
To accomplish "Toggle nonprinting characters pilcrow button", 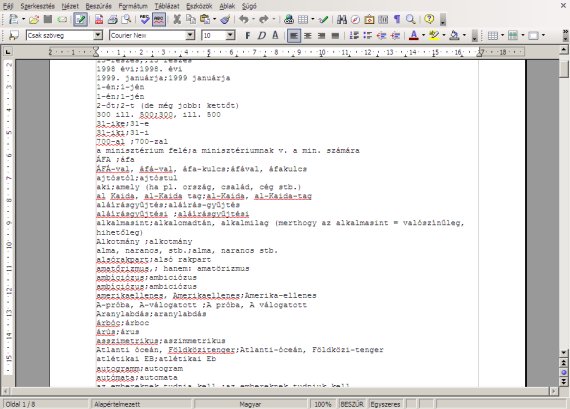I will pyautogui.click(x=397, y=19).
